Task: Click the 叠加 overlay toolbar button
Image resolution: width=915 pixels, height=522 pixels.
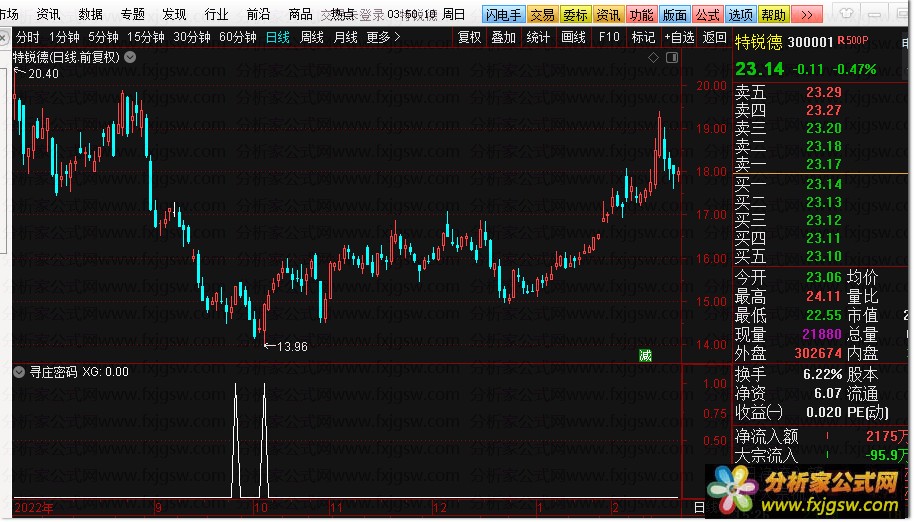Action: coord(504,37)
